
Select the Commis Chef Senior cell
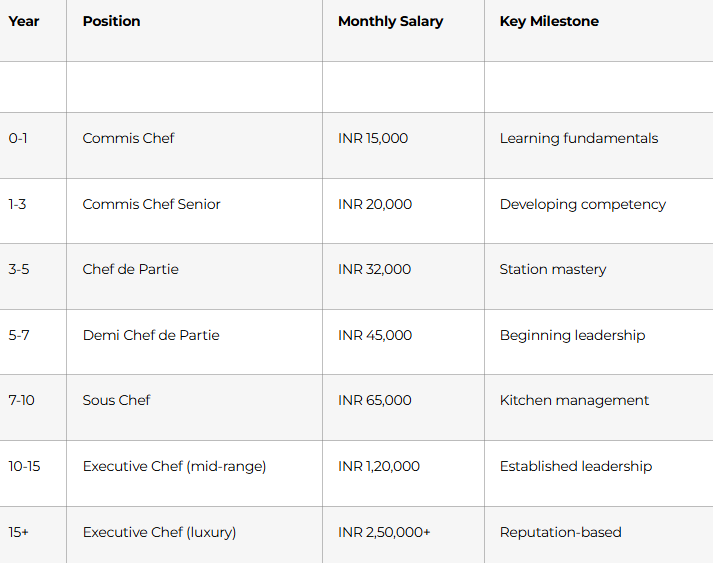pos(151,204)
